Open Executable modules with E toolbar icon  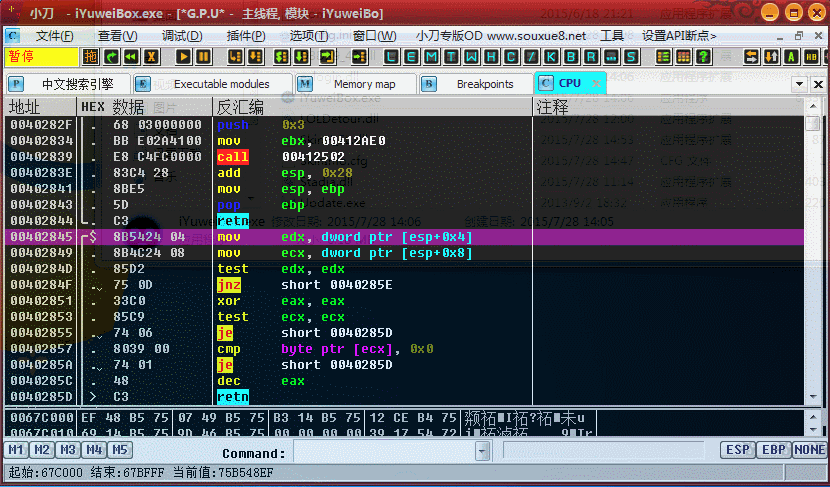[411, 57]
